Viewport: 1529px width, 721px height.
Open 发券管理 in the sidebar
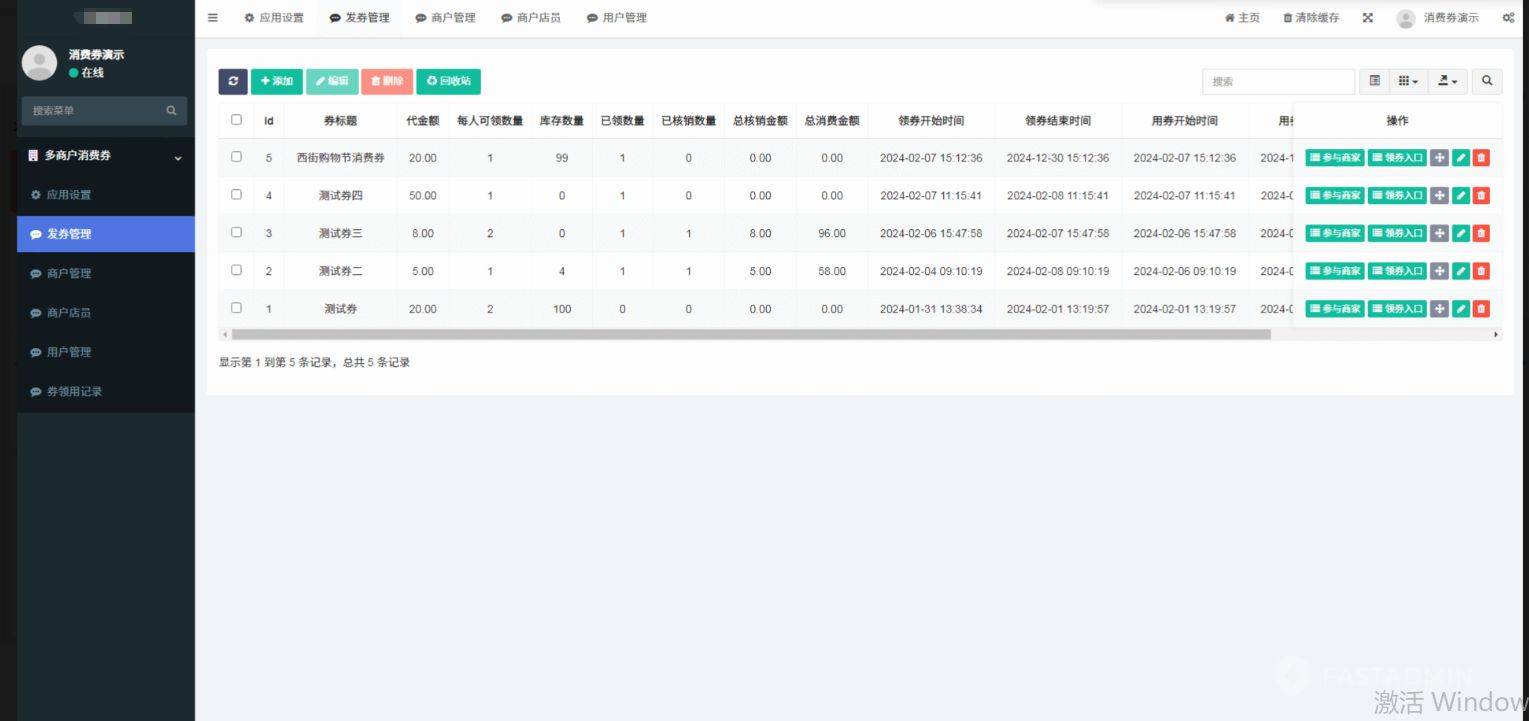(x=106, y=234)
